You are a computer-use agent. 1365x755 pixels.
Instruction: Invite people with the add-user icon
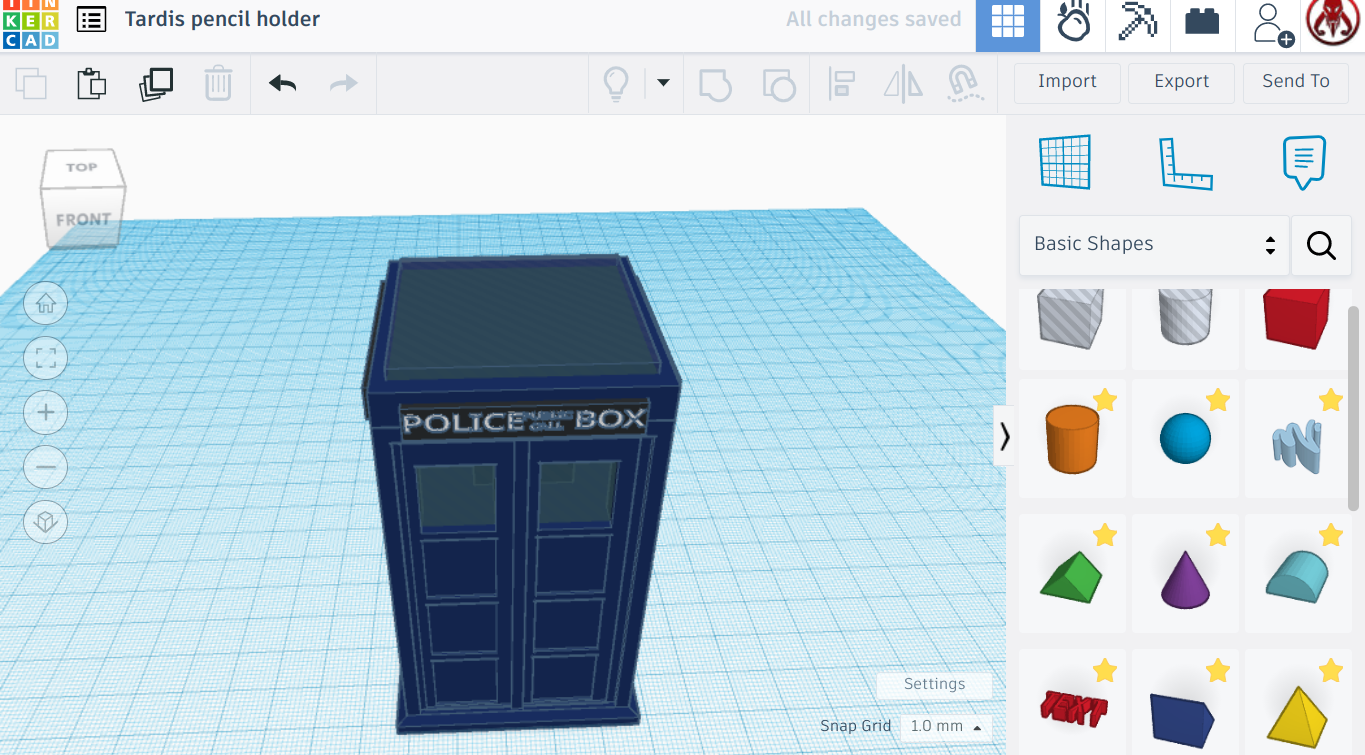1272,24
